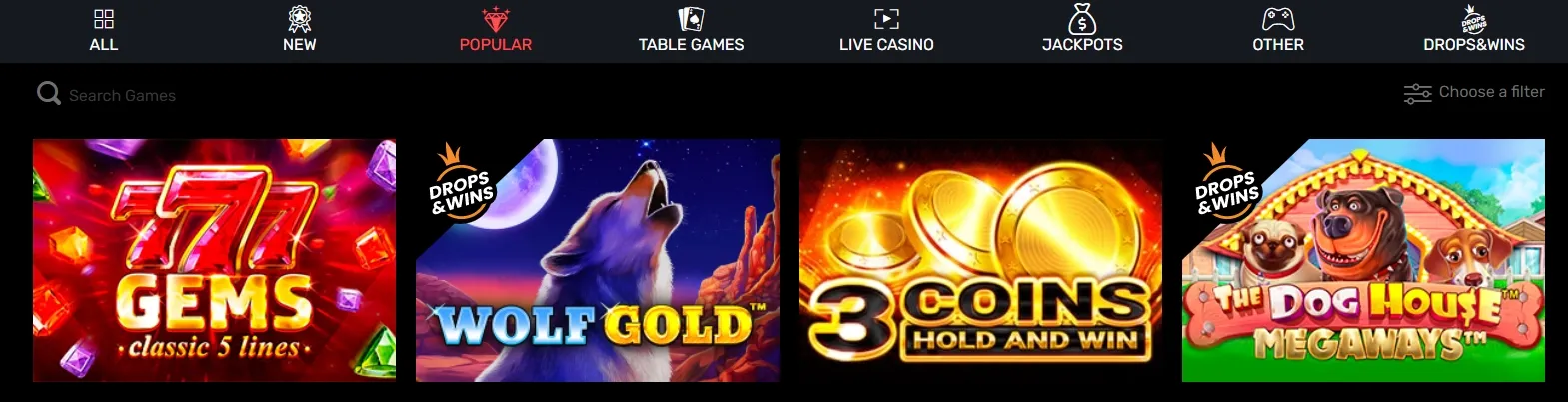The width and height of the screenshot is (1568, 402).
Task: Switch to the JACKPOTS tab label
Action: point(1082,45)
